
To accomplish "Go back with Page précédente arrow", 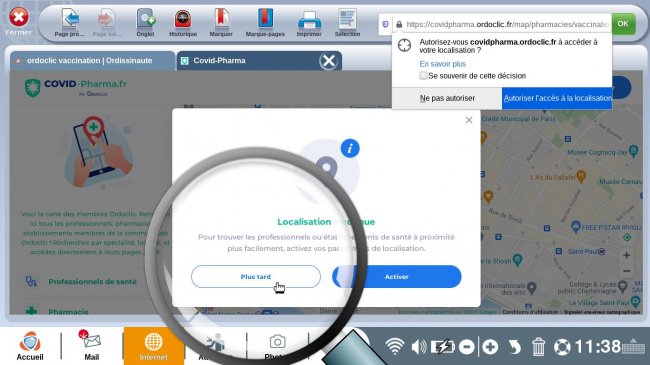I will click(70, 19).
